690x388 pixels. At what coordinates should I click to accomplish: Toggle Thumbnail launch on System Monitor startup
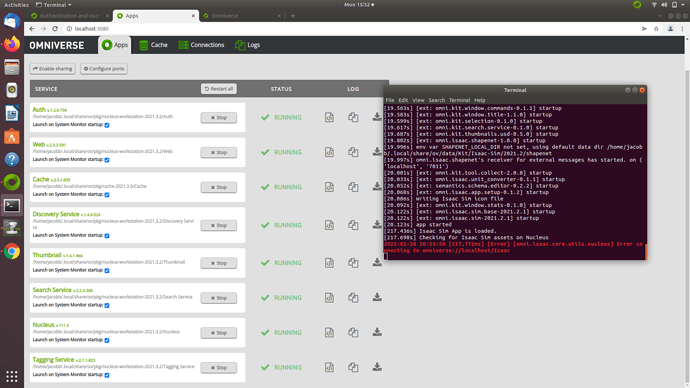tap(107, 271)
